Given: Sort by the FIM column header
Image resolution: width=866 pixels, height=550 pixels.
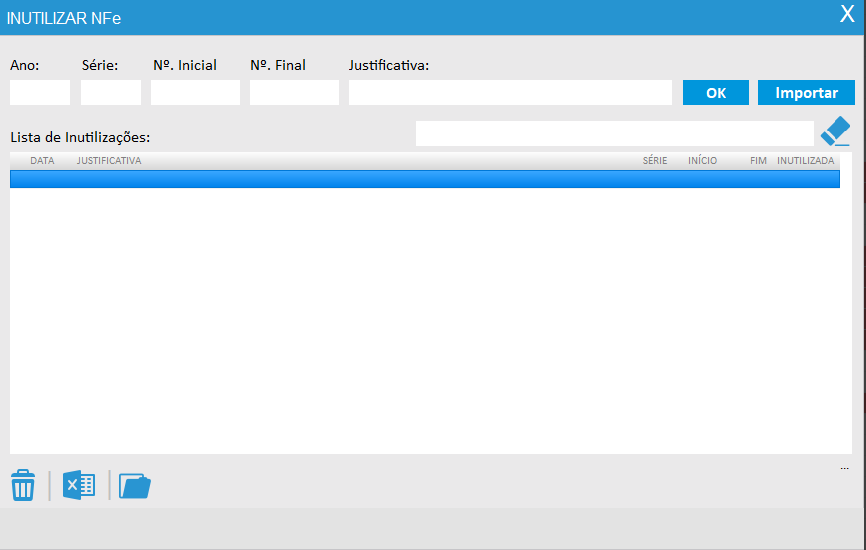Looking at the screenshot, I should click(x=758, y=161).
